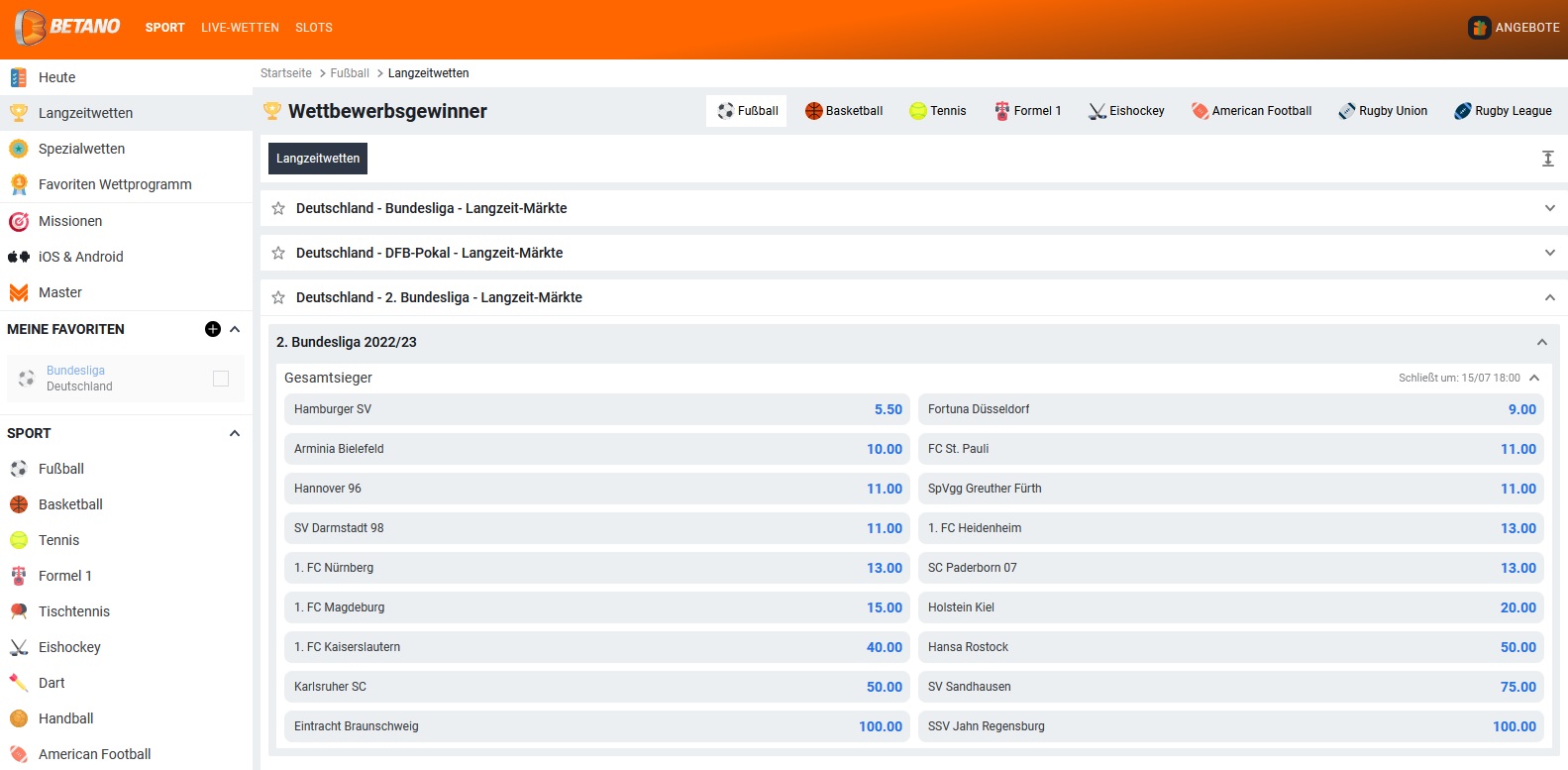This screenshot has height=770, width=1568.
Task: Open the Slots top menu
Action: click(x=314, y=28)
